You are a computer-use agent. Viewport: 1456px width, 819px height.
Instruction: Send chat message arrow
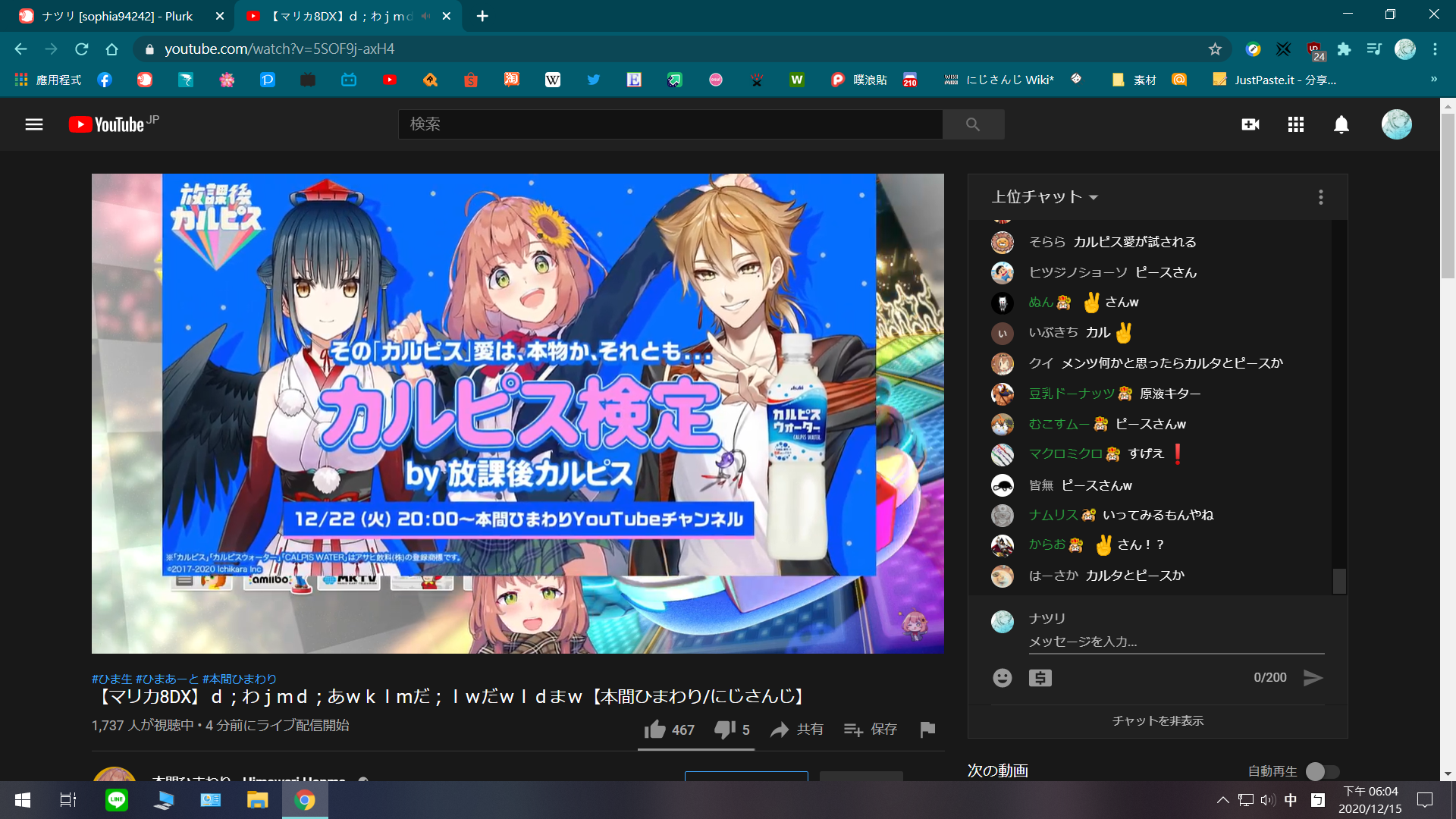pos(1313,678)
